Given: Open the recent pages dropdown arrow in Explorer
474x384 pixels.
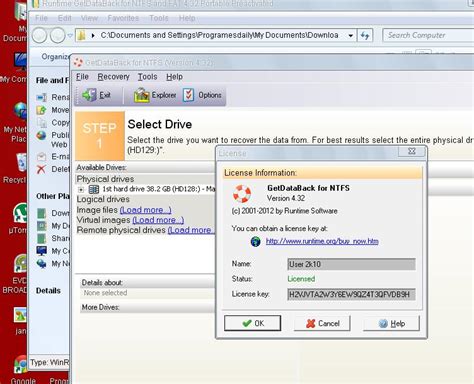Looking at the screenshot, I should tap(70, 35).
